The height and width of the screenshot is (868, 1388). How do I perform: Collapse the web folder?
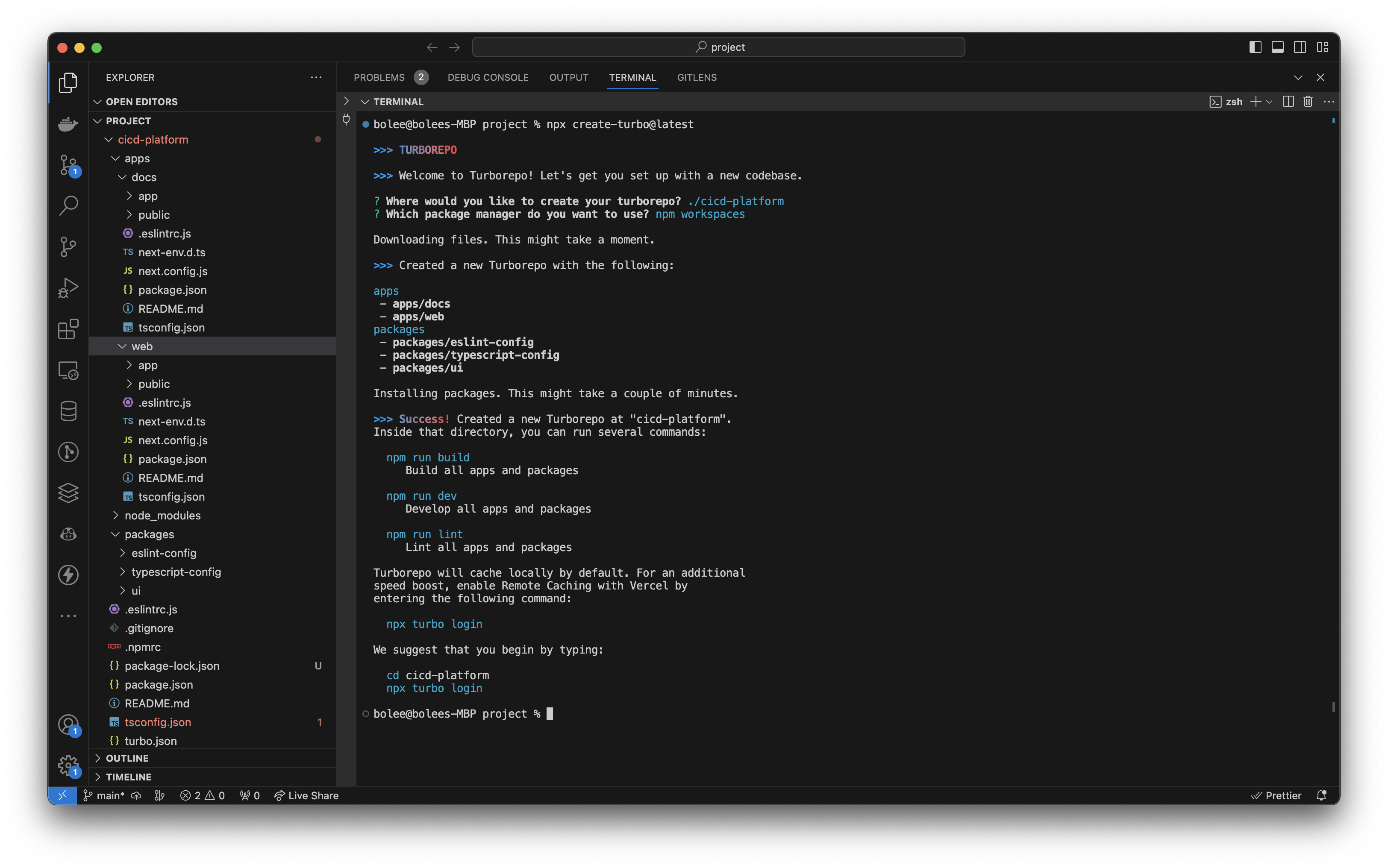[142, 346]
